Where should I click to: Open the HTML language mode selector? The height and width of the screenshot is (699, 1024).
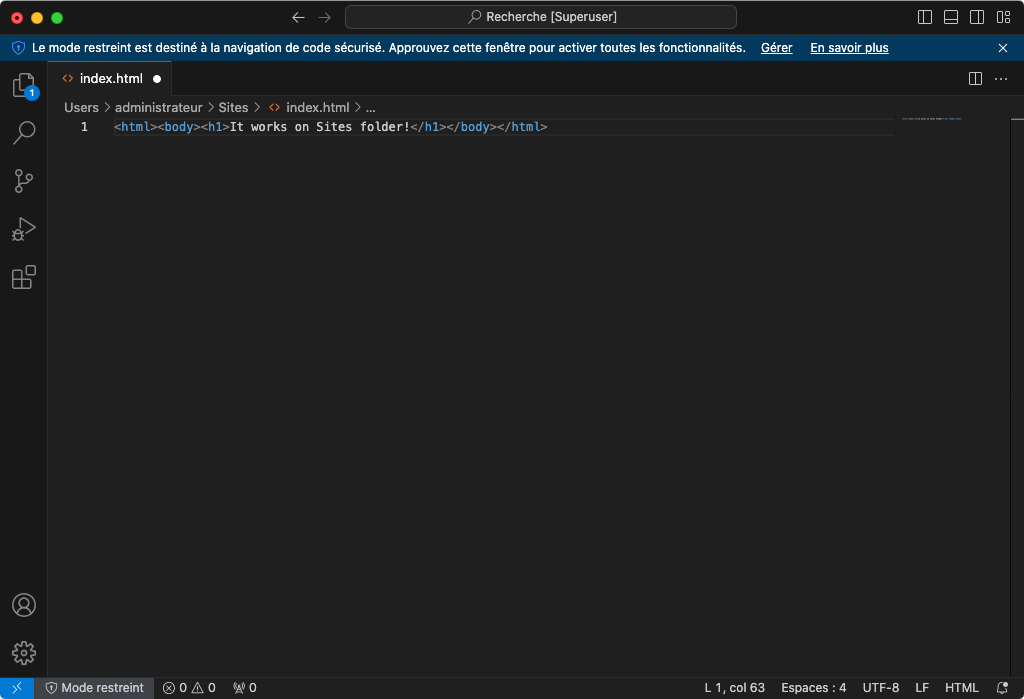[962, 688]
